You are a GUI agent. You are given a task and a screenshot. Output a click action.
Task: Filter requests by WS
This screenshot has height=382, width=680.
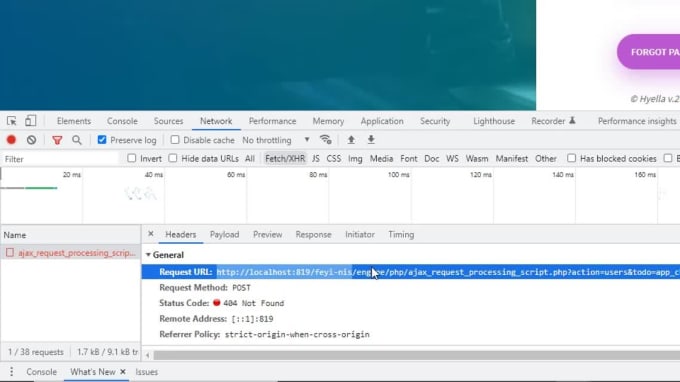(x=452, y=159)
